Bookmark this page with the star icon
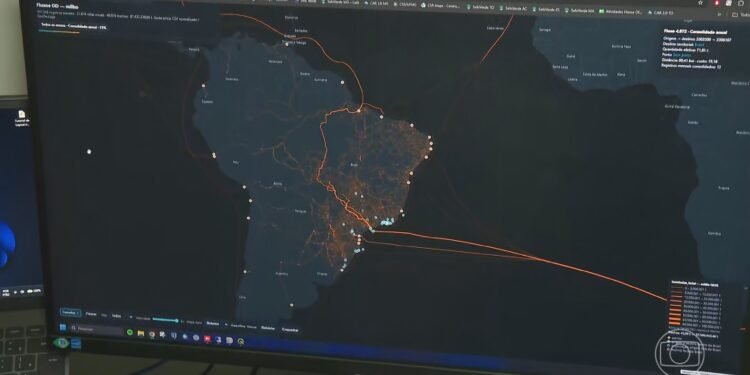This screenshot has width=750, height=375. 700,3
